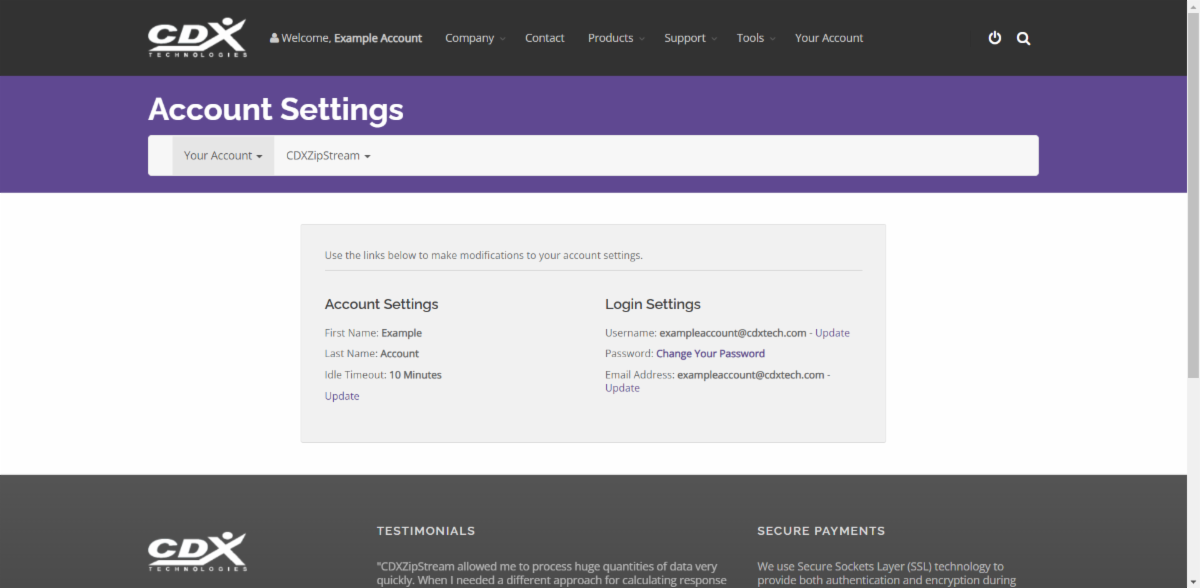Open the Tools dropdown menu
Image resolution: width=1200 pixels, height=588 pixels.
coord(756,38)
